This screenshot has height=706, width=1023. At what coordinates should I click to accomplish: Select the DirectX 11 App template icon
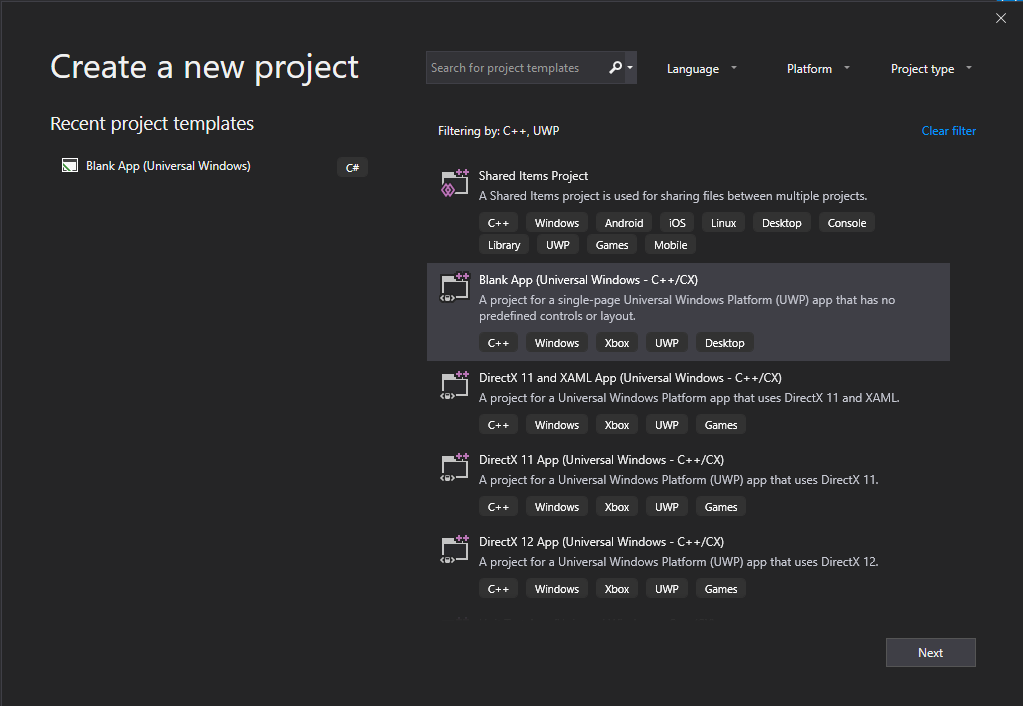pyautogui.click(x=454, y=468)
